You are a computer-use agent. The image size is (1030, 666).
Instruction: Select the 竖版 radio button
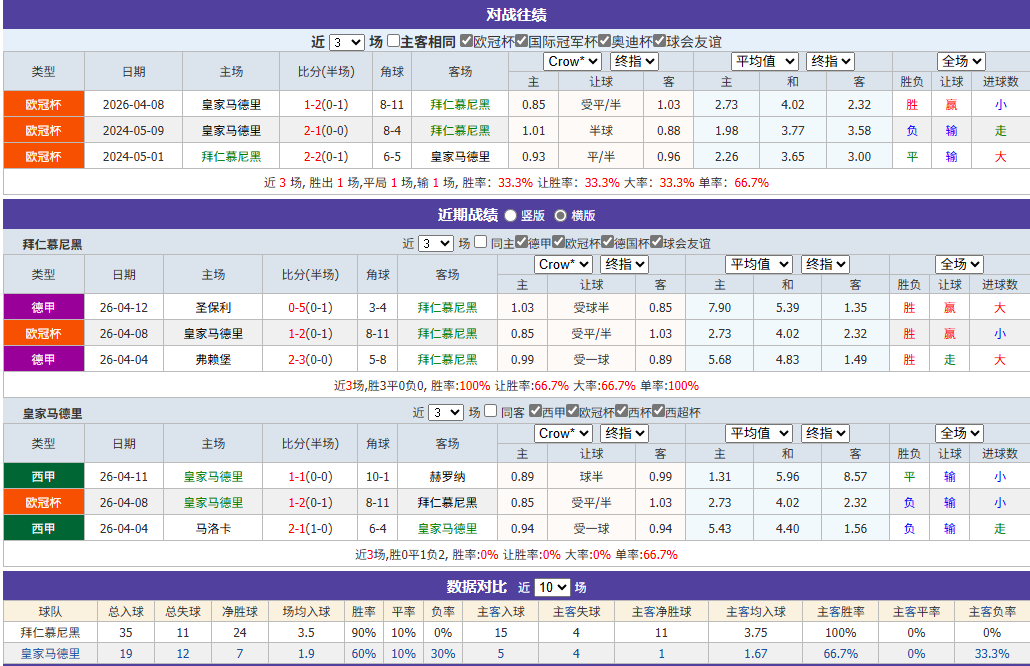point(510,215)
